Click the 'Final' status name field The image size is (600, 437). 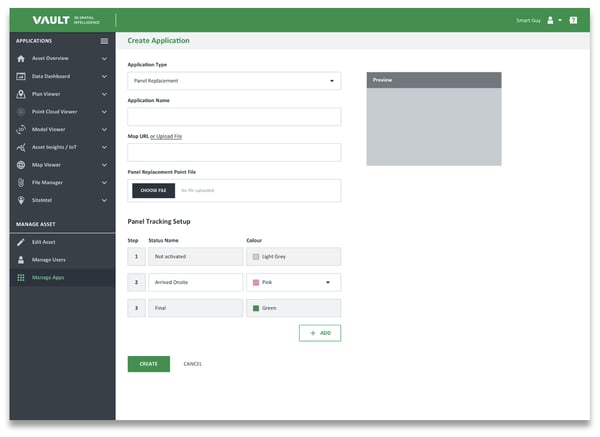tap(196, 308)
